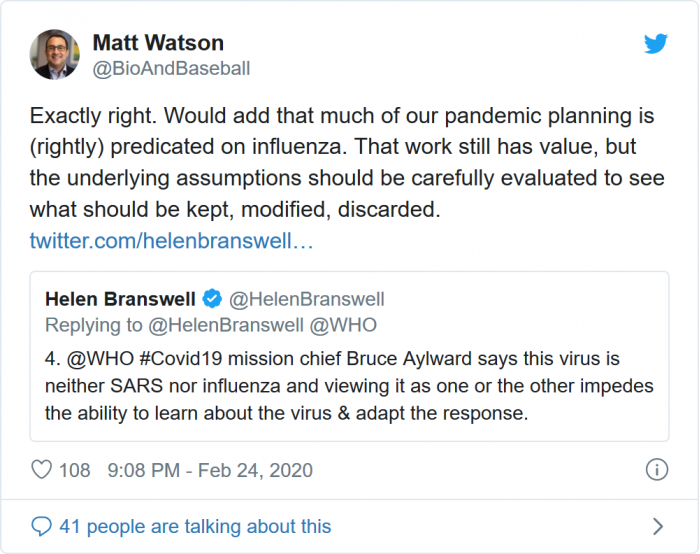The width and height of the screenshot is (700, 554).
Task: Expand the conversation with the chevron arrow
Action: 657,526
